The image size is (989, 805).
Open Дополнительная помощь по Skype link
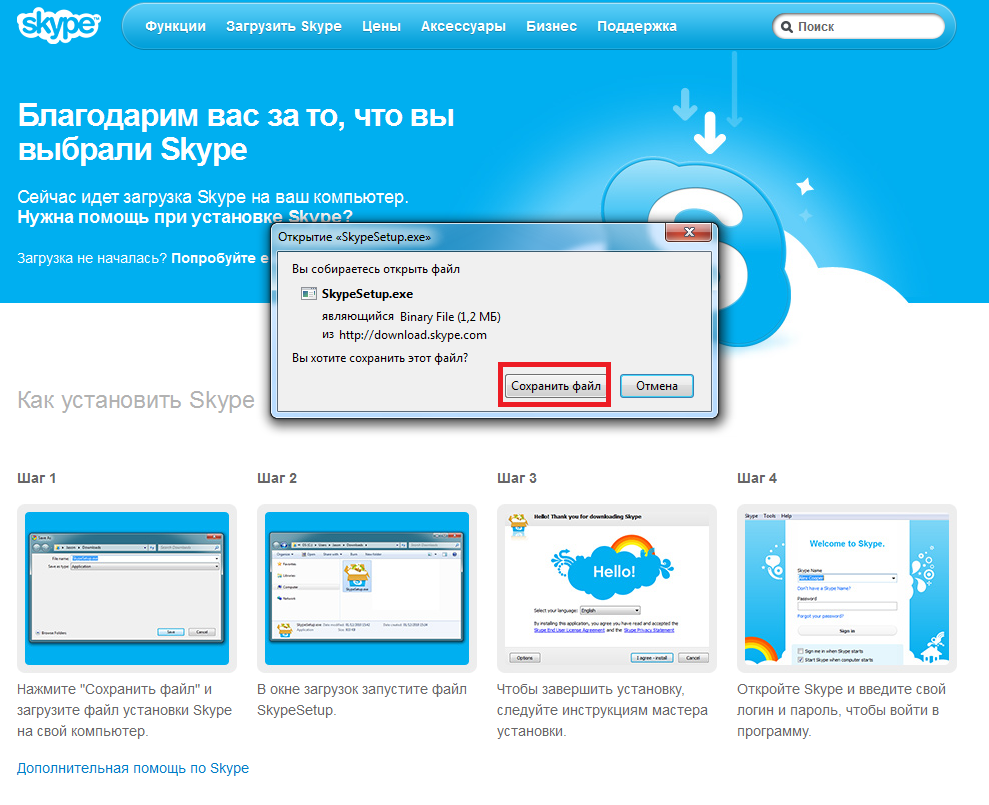click(x=133, y=768)
